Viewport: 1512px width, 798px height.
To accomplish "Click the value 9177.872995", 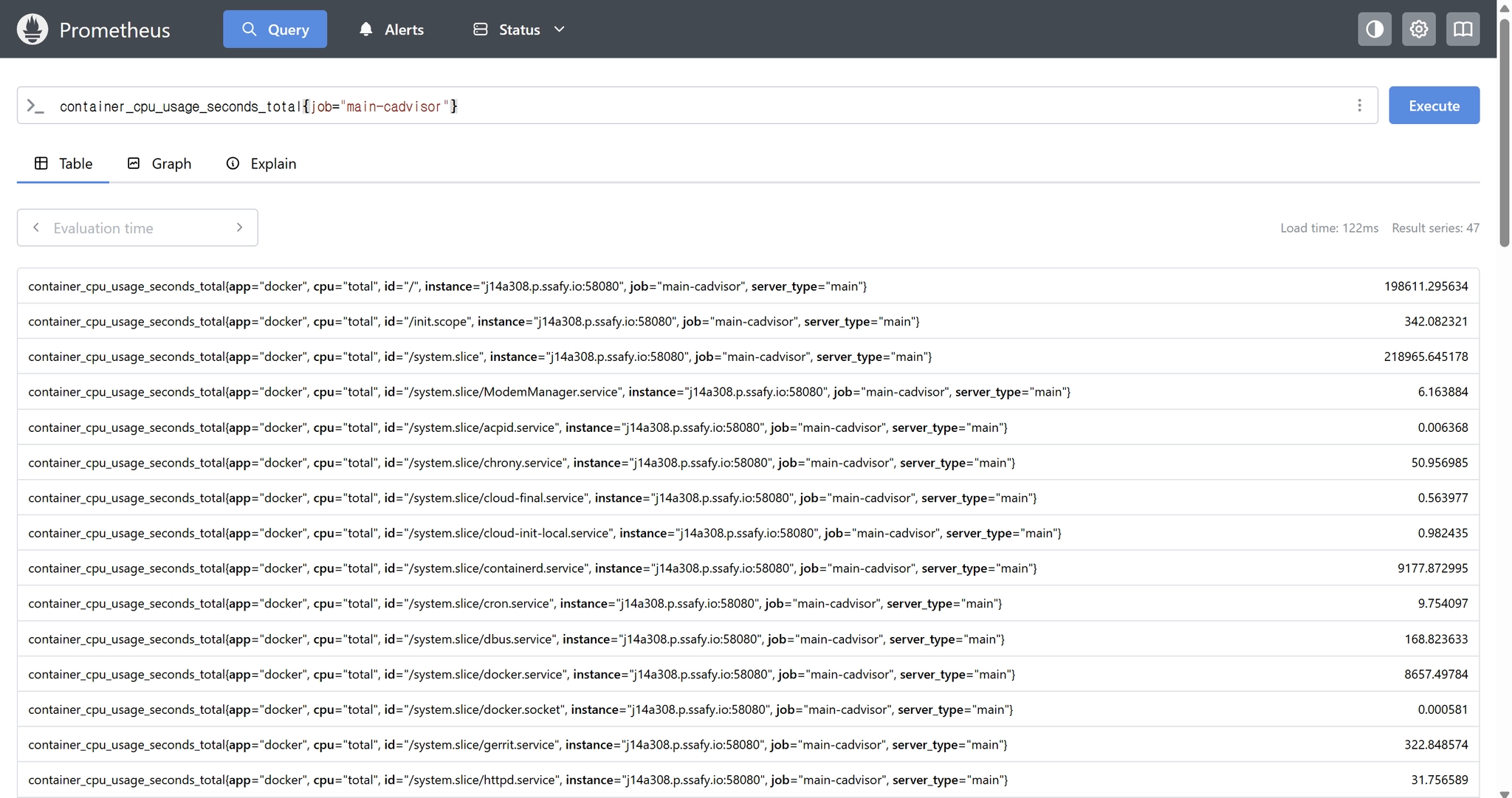I will [1432, 568].
